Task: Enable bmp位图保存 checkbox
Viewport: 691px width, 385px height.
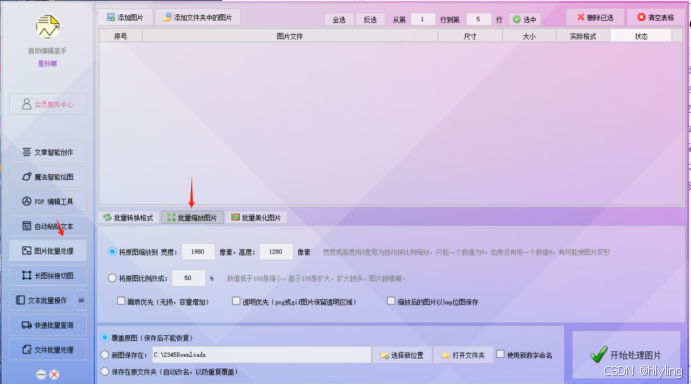Action: pos(391,301)
